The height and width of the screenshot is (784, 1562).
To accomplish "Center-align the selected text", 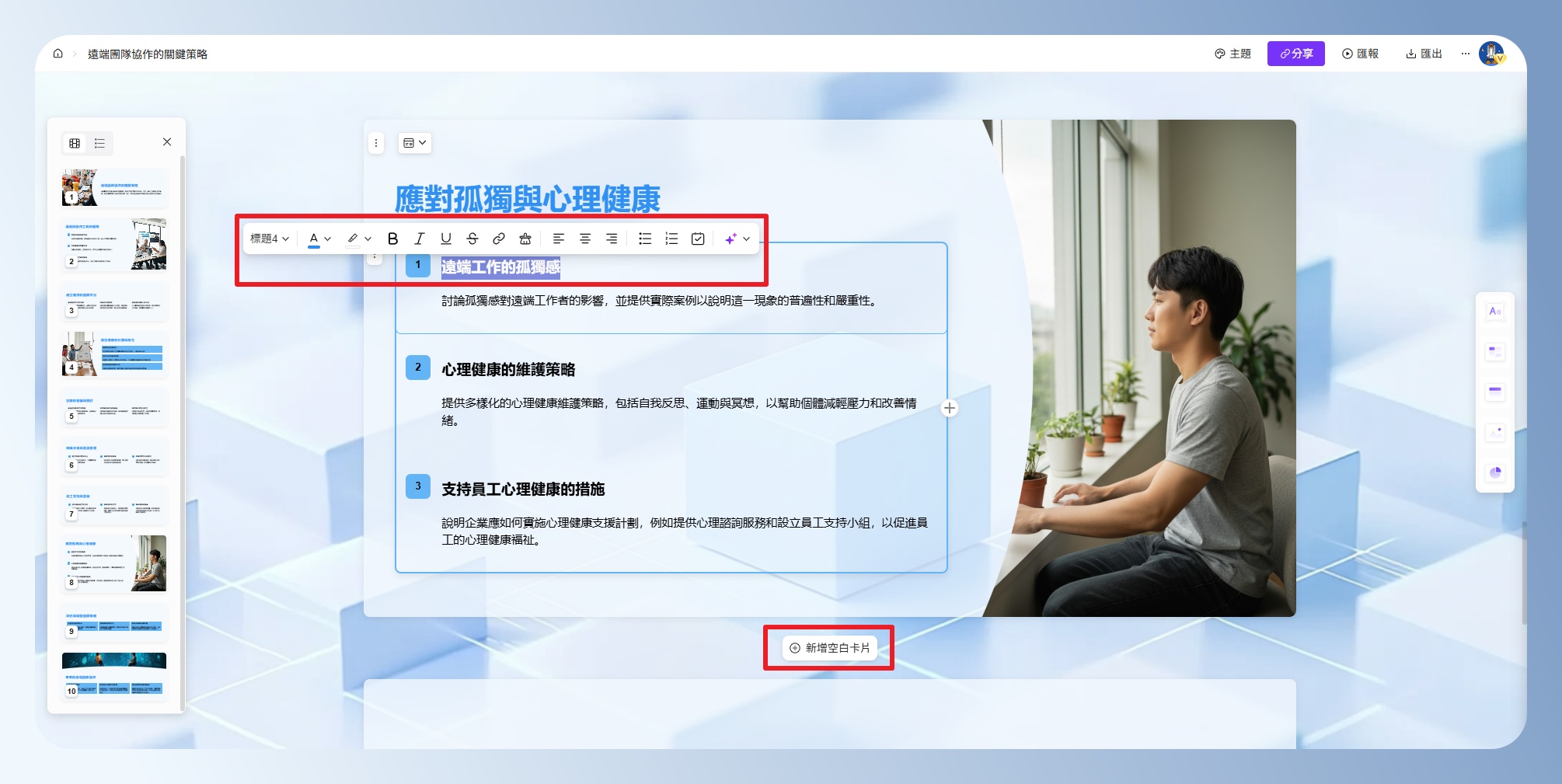I will (x=585, y=239).
